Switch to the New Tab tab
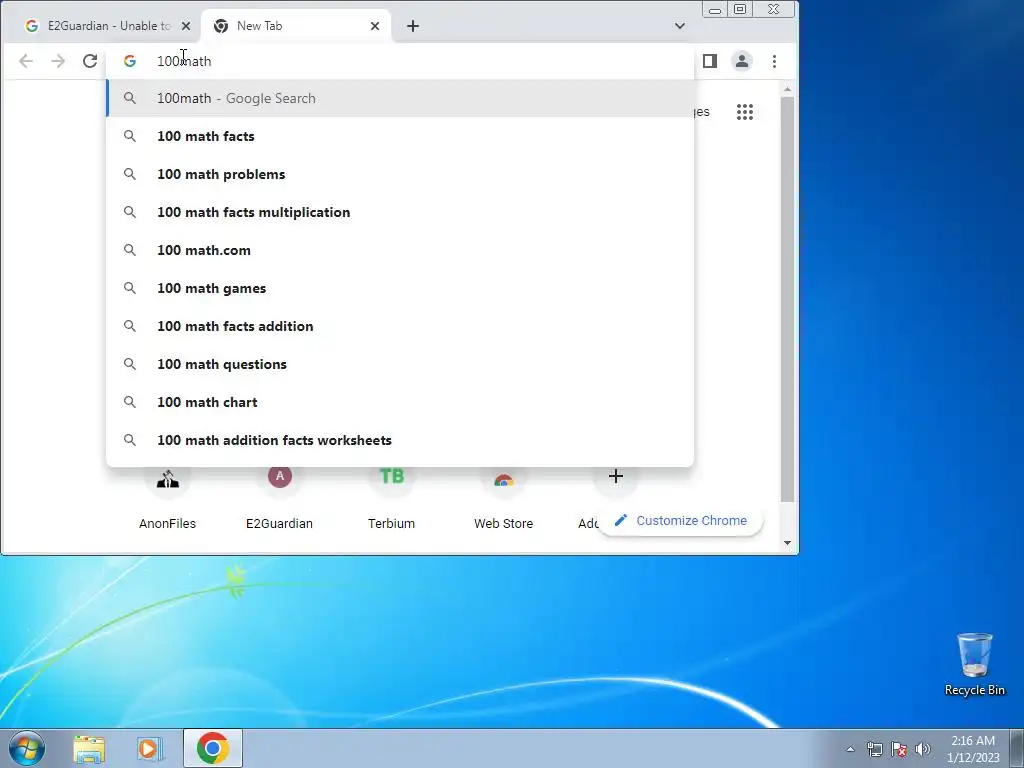1024x768 pixels. point(297,26)
